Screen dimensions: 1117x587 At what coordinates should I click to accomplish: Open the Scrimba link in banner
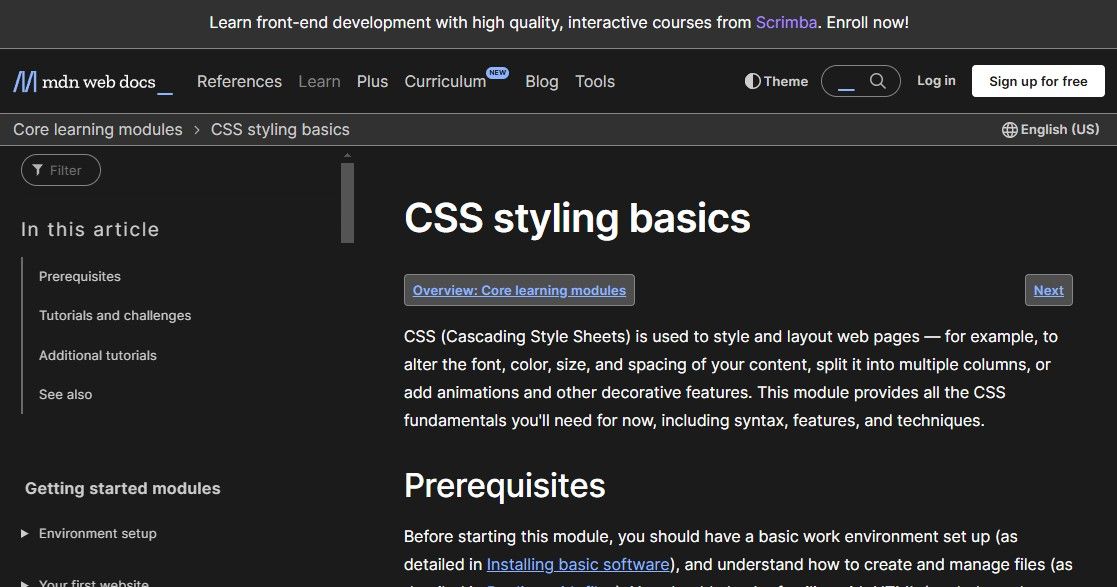pos(787,22)
